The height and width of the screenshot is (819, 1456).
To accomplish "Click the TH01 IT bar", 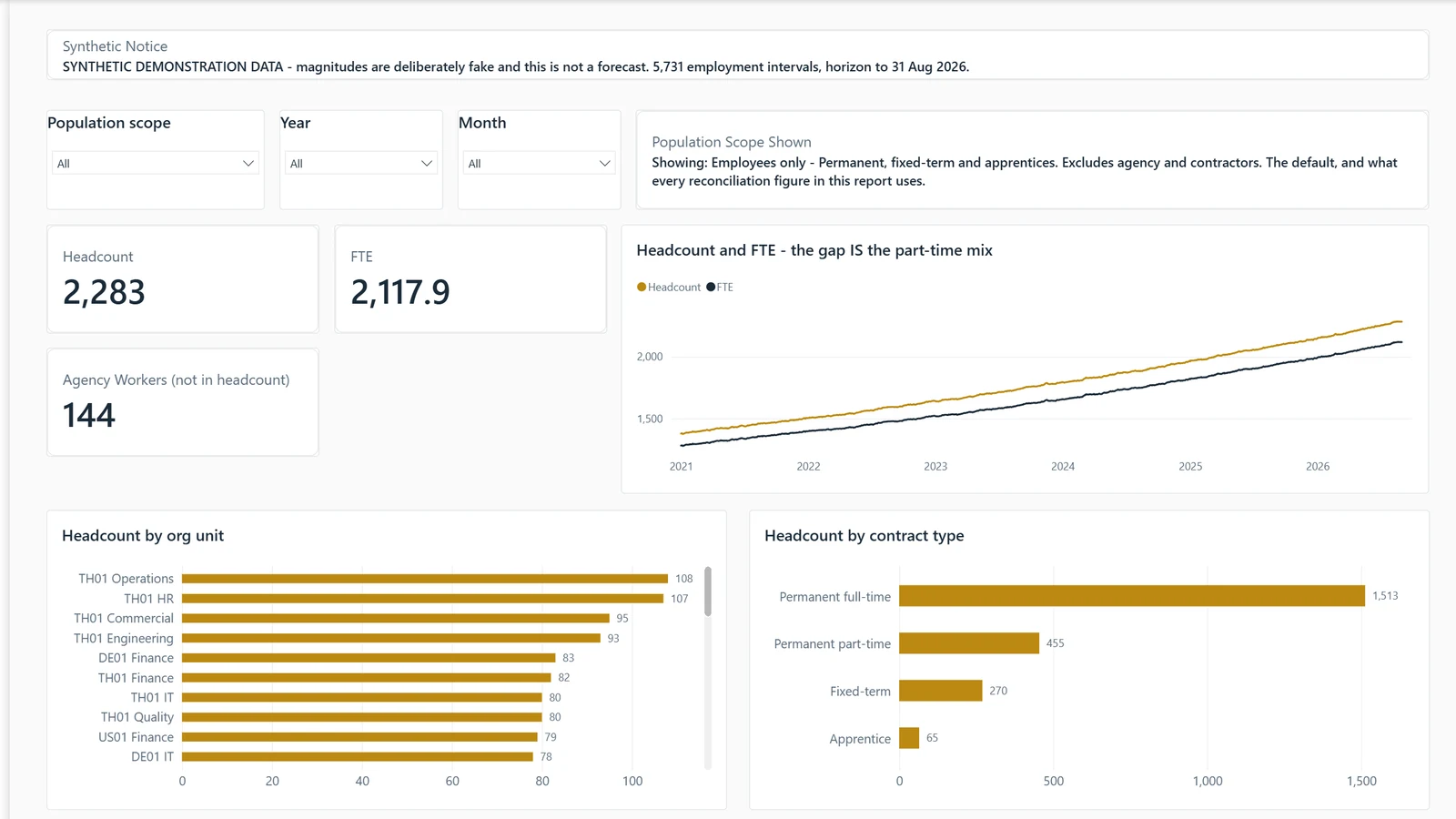I will [x=362, y=697].
